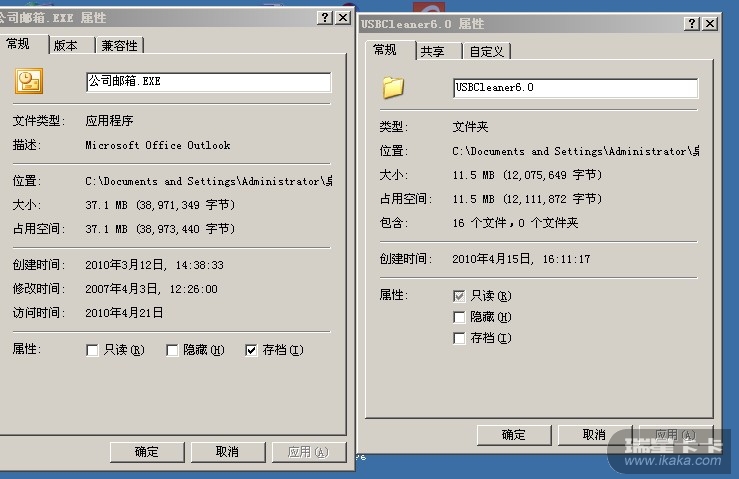739x479 pixels.
Task: Close the USBCleaner6.0 properties window
Action: (710, 23)
